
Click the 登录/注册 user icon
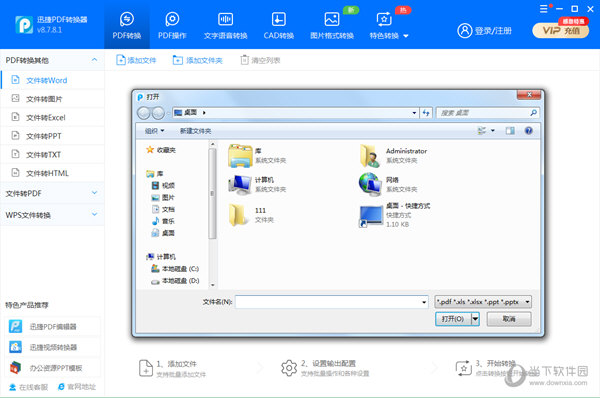pyautogui.click(x=465, y=31)
